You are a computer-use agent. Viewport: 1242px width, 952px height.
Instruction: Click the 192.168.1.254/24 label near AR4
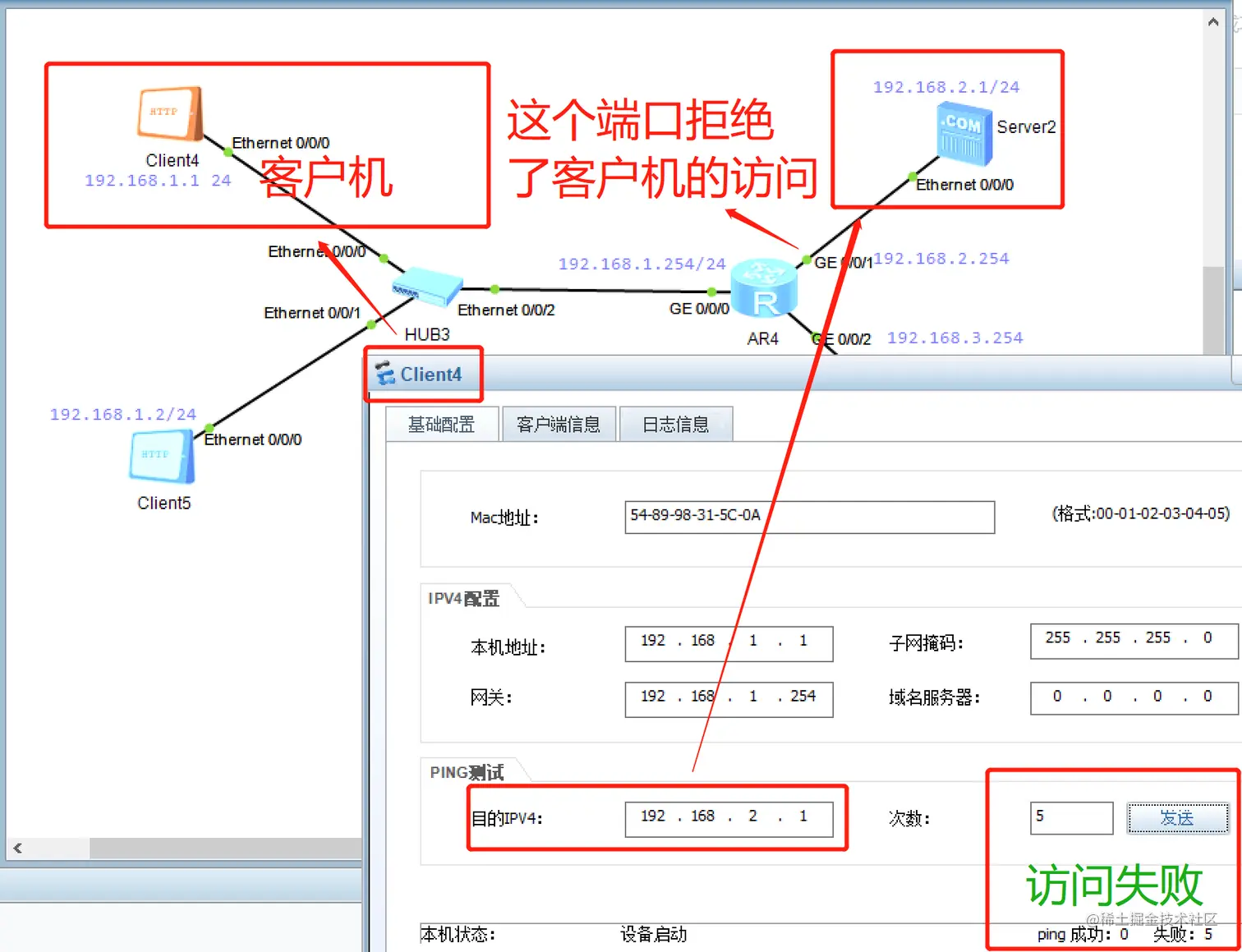click(642, 264)
